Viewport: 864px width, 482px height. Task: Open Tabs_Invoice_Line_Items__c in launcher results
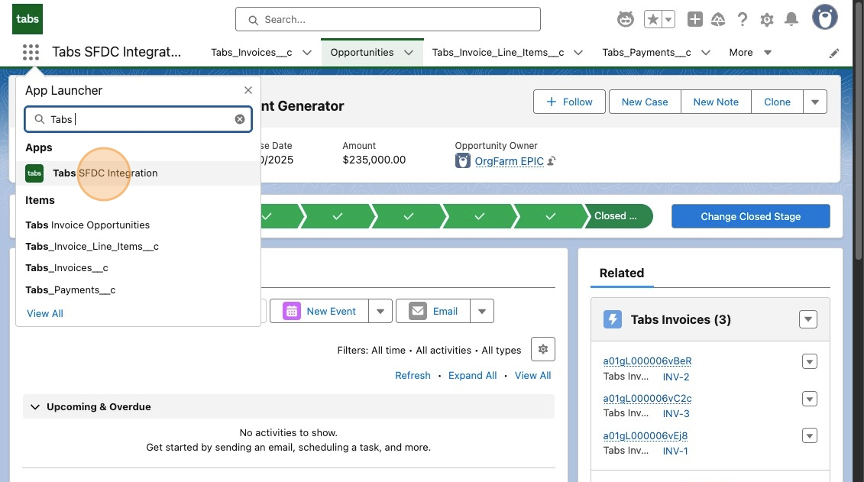92,246
